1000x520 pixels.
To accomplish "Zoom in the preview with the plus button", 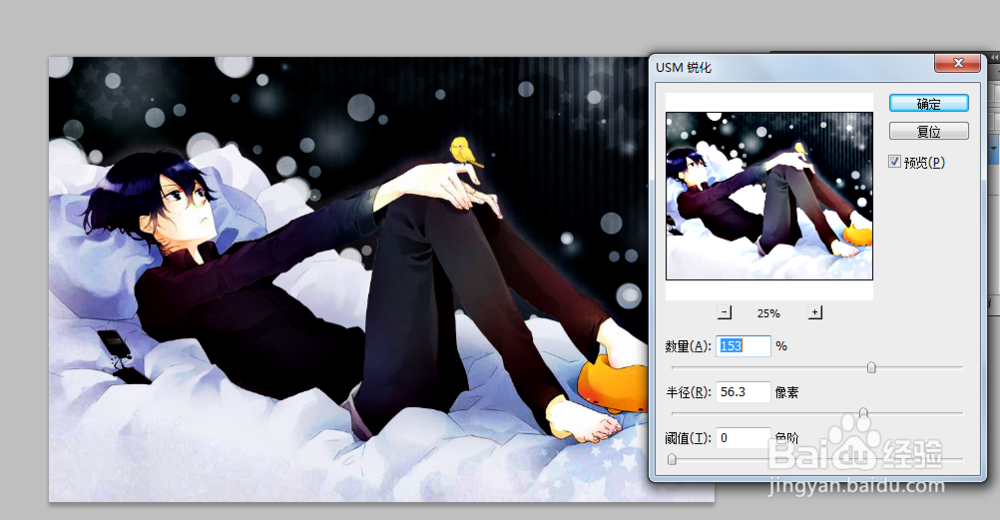I will click(815, 313).
